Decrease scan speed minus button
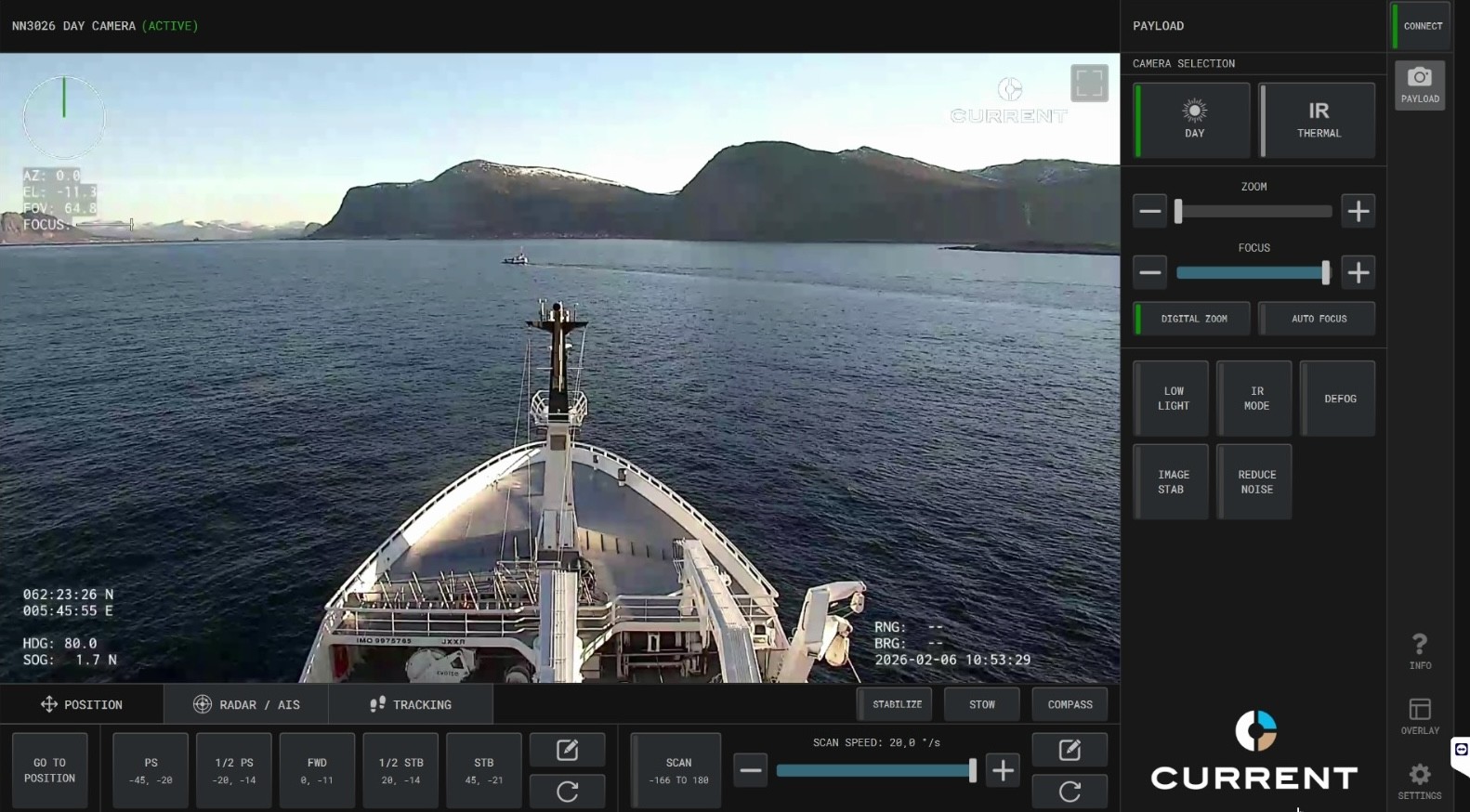This screenshot has width=1470, height=812. click(x=751, y=770)
